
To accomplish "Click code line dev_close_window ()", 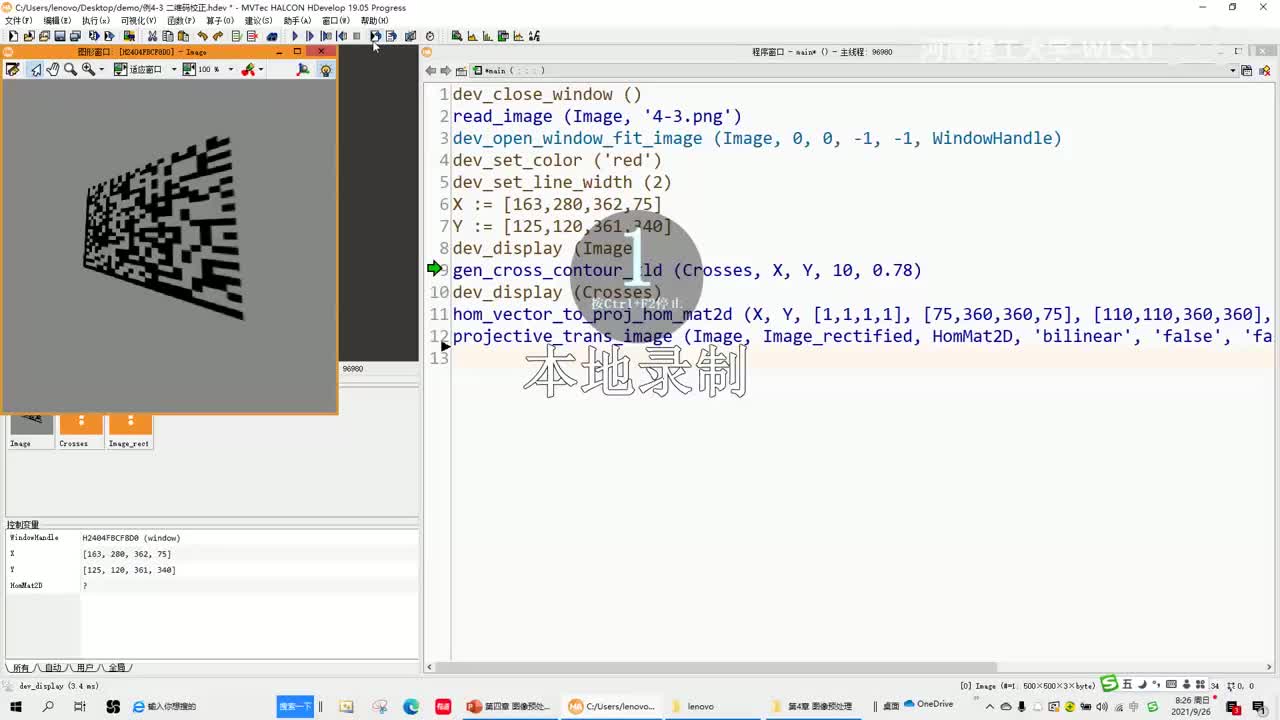I will [x=547, y=94].
